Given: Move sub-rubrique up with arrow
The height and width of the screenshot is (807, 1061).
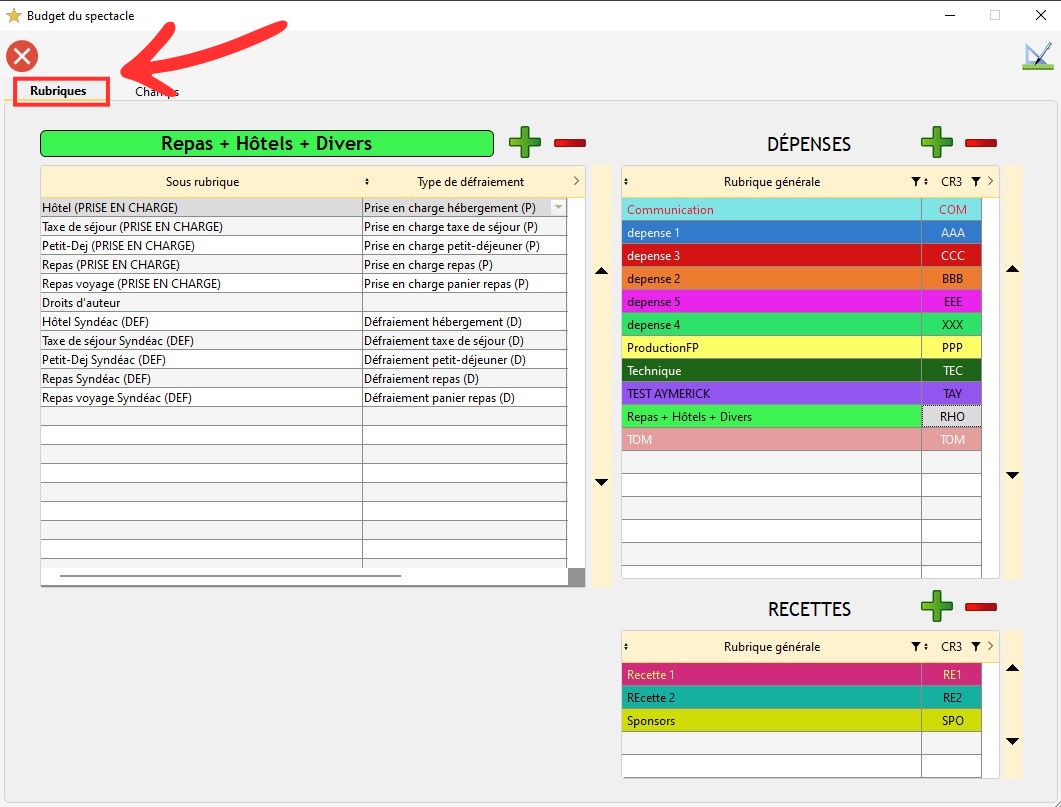Looking at the screenshot, I should tap(601, 272).
